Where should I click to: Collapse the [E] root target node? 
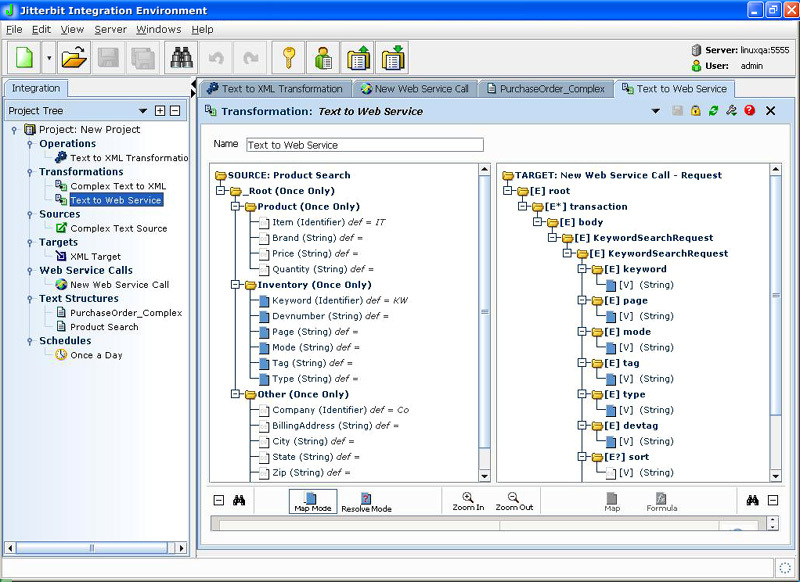[x=508, y=191]
